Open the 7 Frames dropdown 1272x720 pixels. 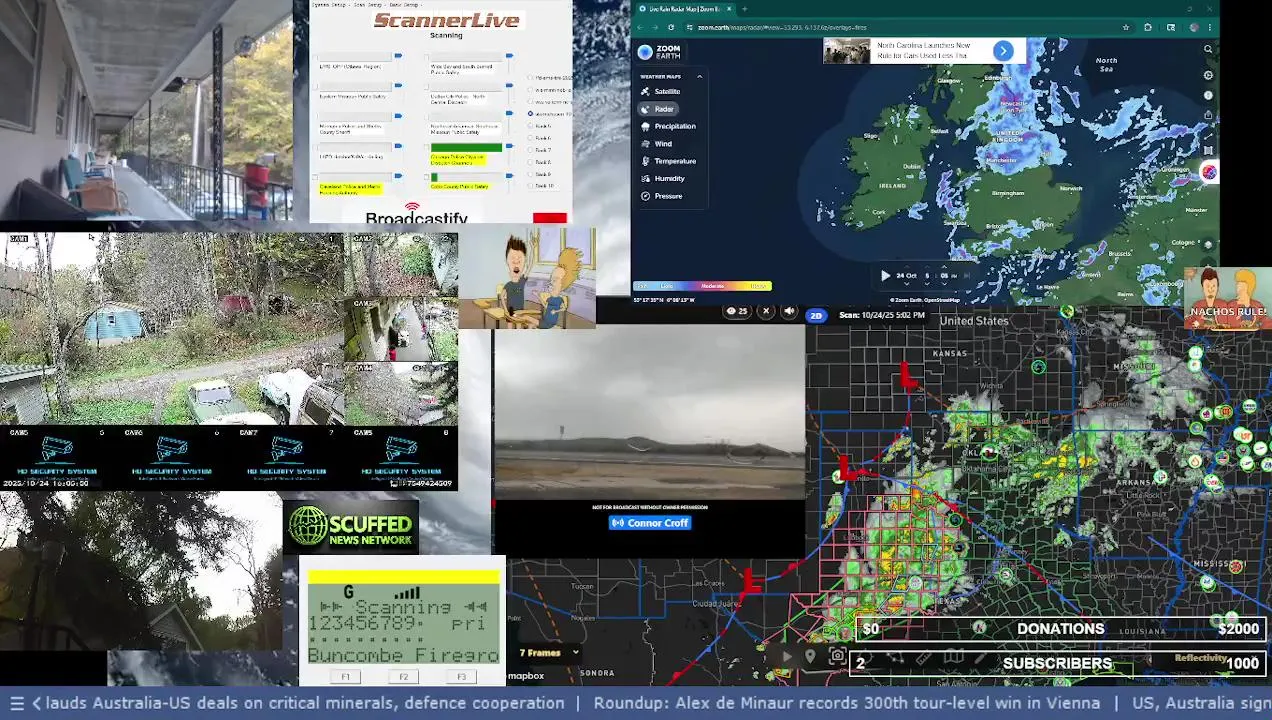pyautogui.click(x=549, y=653)
